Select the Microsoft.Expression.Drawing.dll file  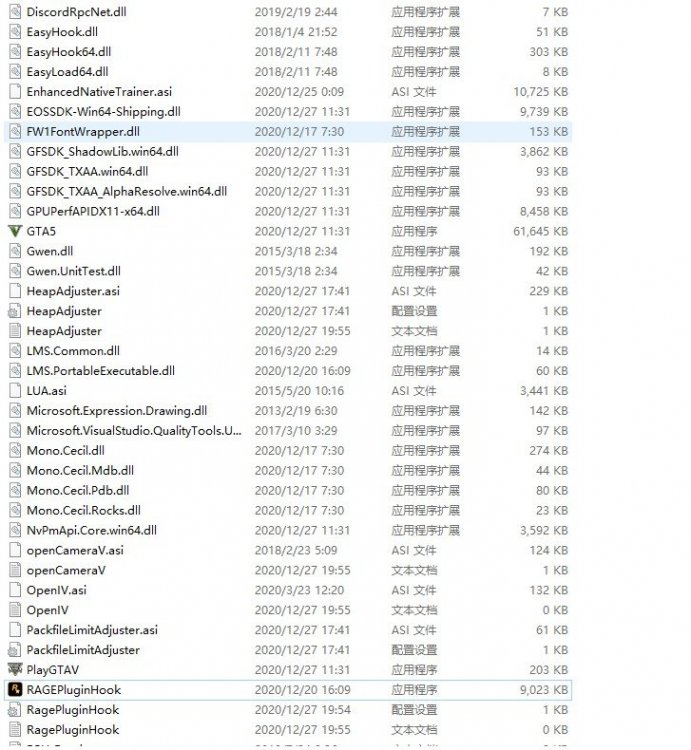click(x=116, y=411)
